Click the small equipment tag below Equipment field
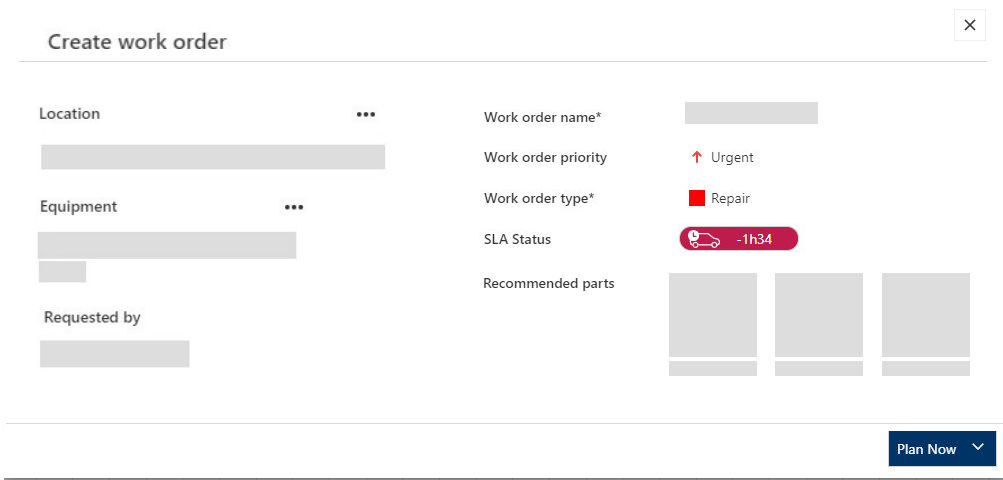This screenshot has height=480, width=1003. pos(62,271)
